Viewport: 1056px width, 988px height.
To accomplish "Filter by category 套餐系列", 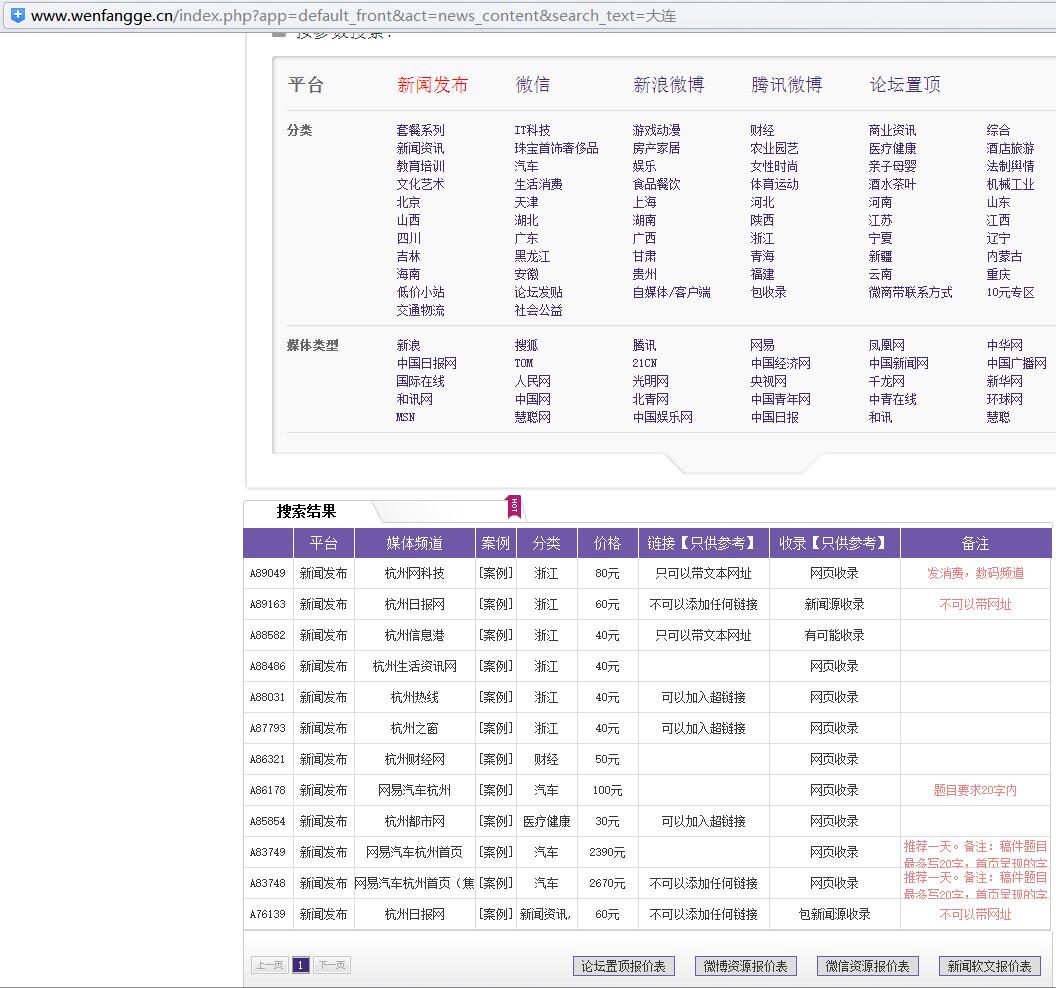I will click(420, 130).
